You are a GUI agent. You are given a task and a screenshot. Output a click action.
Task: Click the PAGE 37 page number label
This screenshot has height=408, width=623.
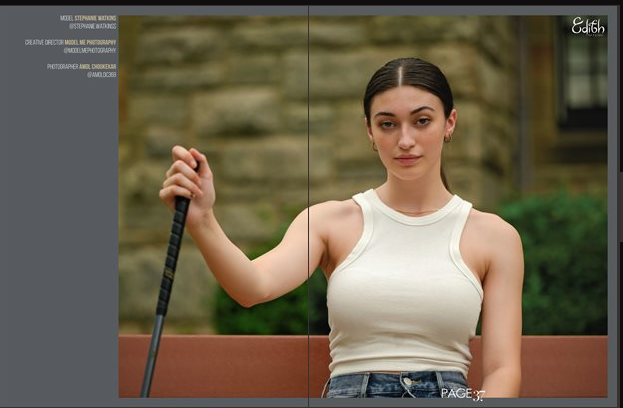[x=463, y=394]
